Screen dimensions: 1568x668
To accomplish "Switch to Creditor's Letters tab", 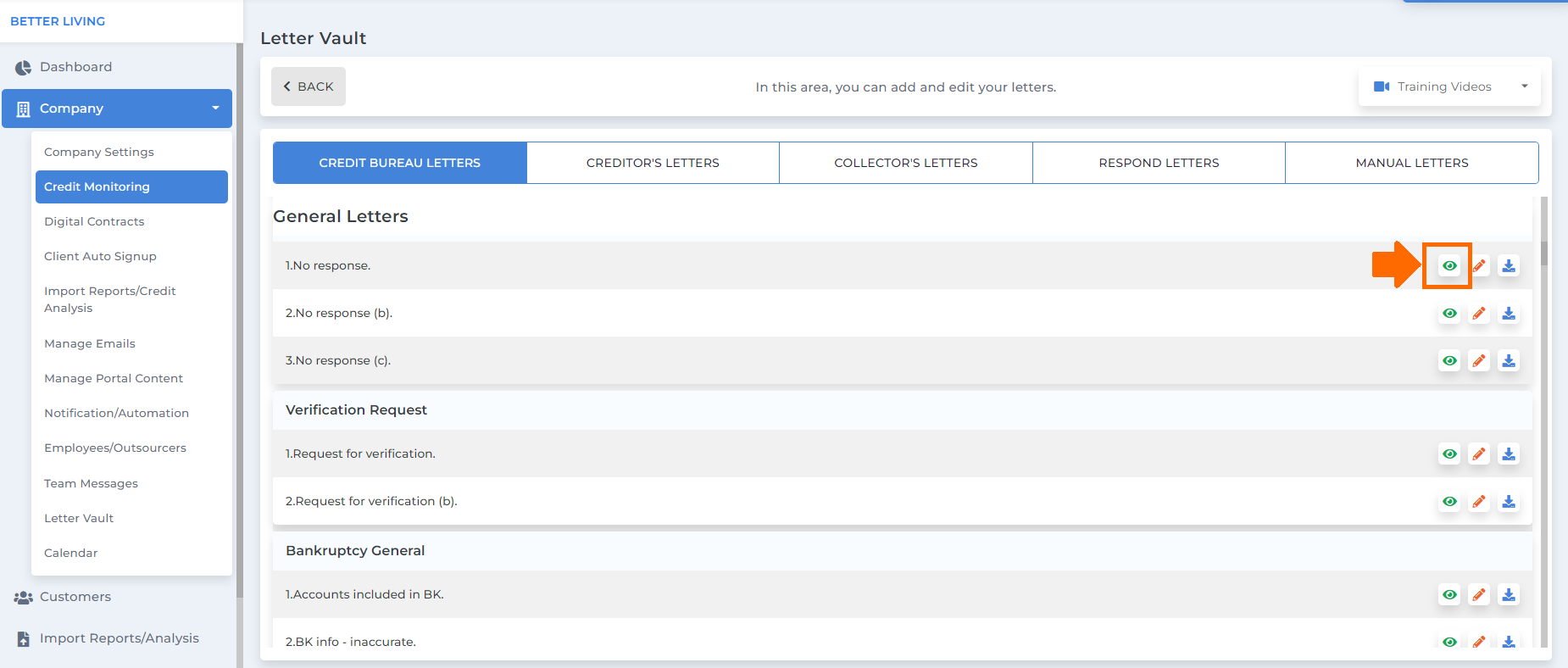I will [x=653, y=163].
